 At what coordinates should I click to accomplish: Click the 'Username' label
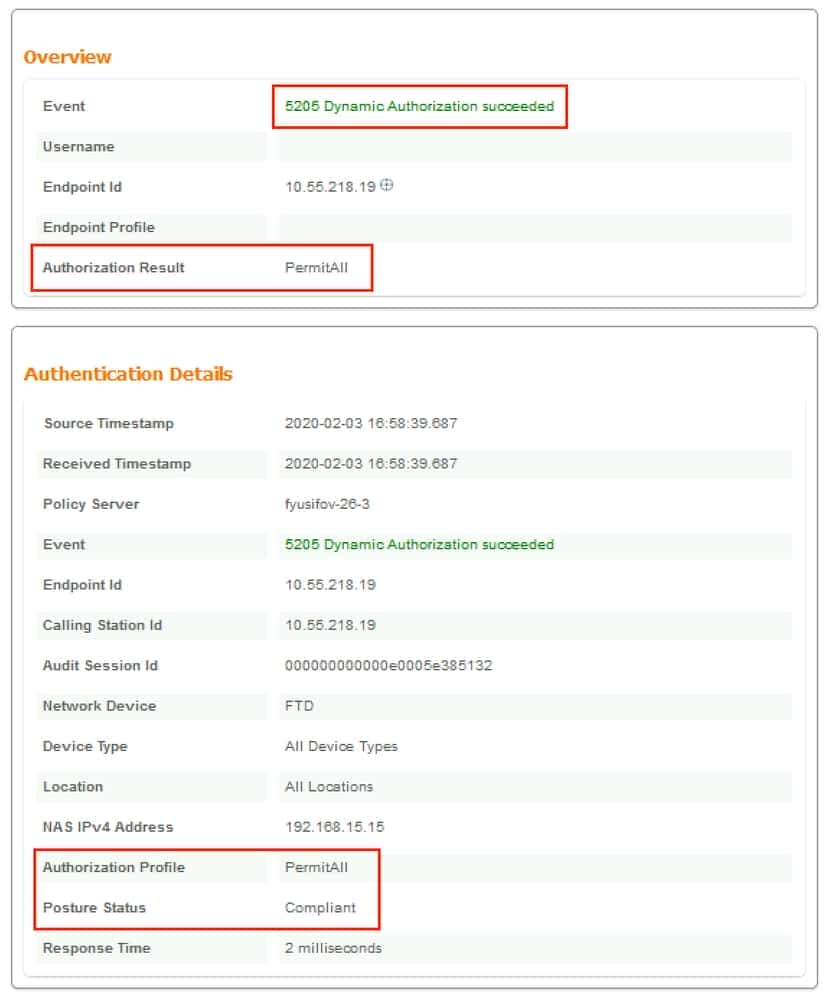[78, 147]
